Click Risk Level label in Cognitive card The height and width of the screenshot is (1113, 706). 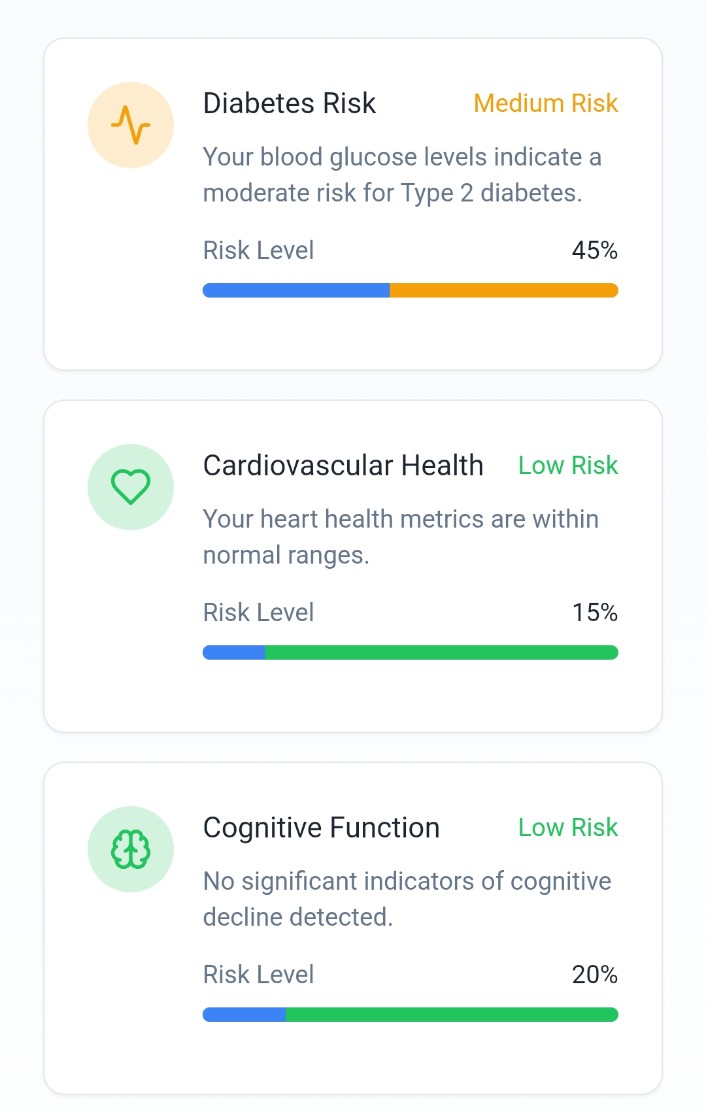258,975
